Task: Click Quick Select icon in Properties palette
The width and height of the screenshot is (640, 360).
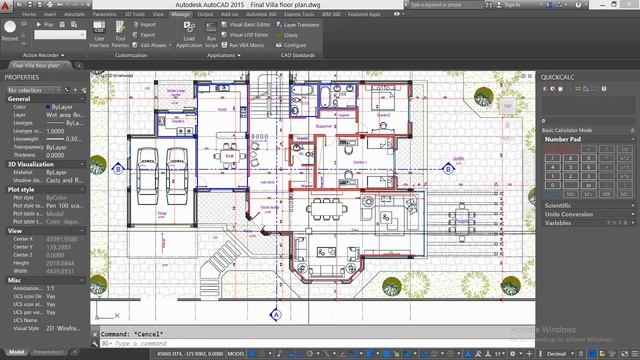Action: 84,90
